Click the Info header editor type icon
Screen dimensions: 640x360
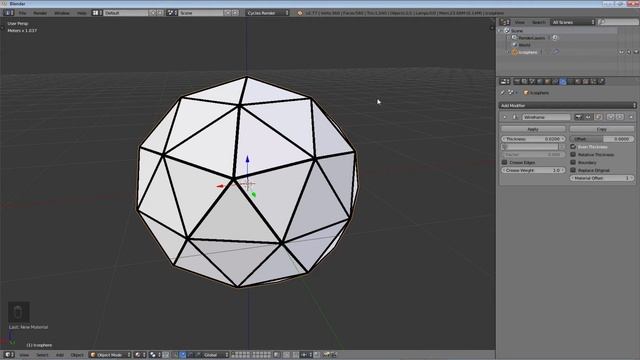click(9, 13)
